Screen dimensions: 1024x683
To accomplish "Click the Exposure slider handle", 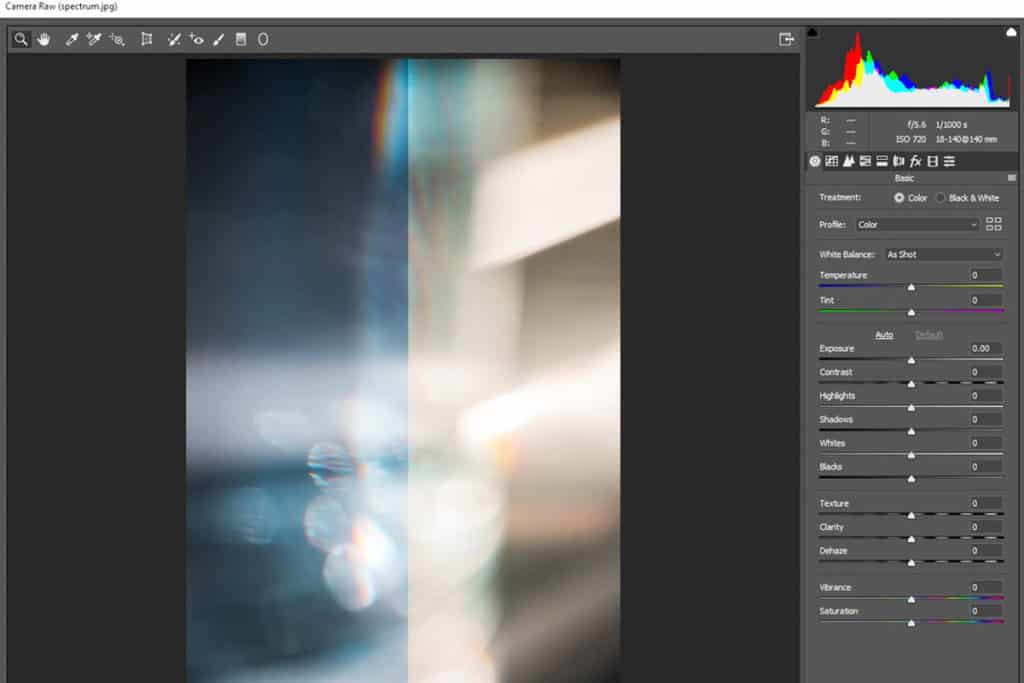I will [x=912, y=360].
